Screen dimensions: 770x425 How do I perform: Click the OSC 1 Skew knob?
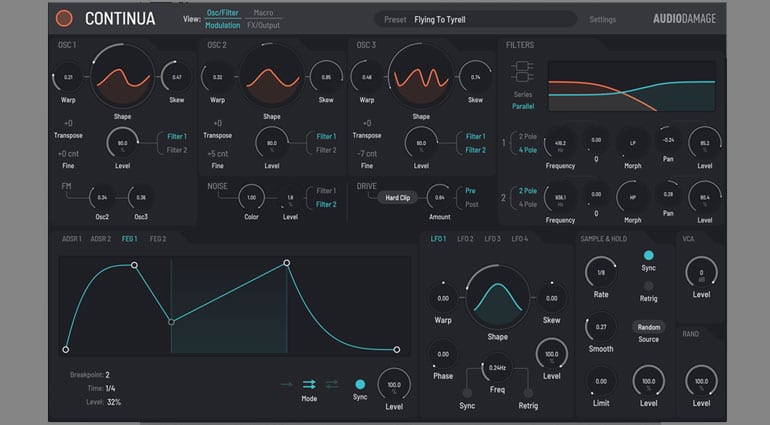176,77
